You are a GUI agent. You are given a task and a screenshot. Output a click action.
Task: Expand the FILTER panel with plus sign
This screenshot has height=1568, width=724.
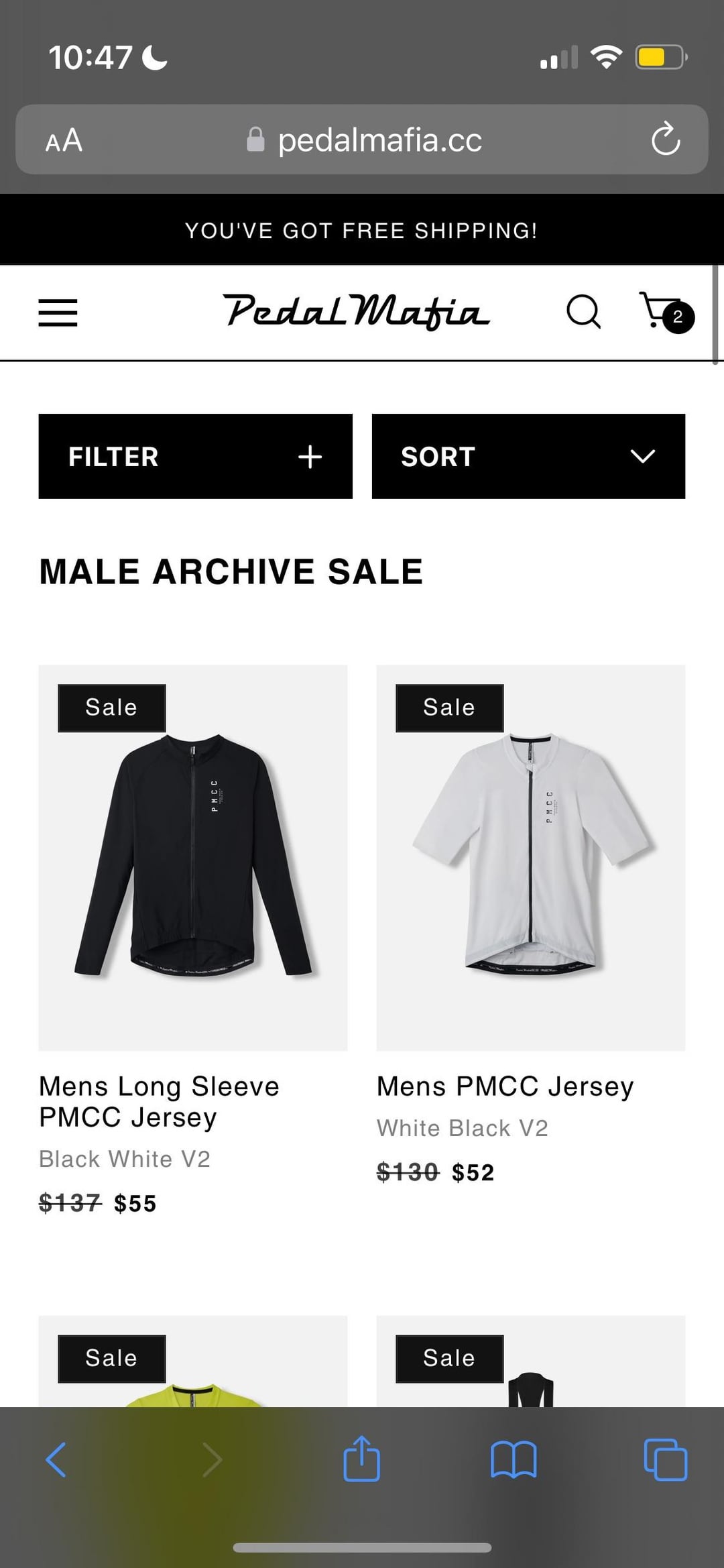[x=195, y=456]
